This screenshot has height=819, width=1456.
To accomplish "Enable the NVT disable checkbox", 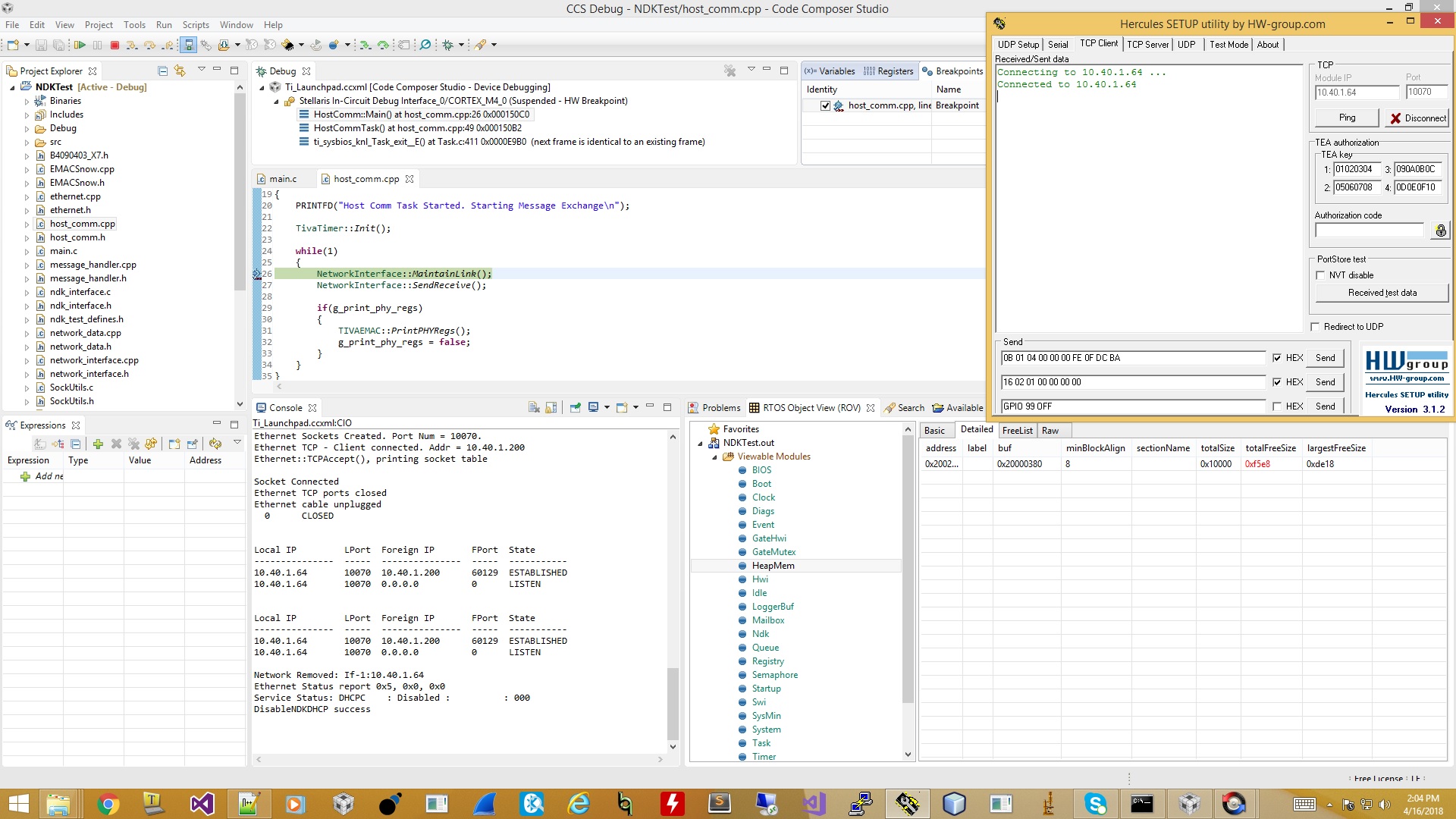I will point(1321,275).
